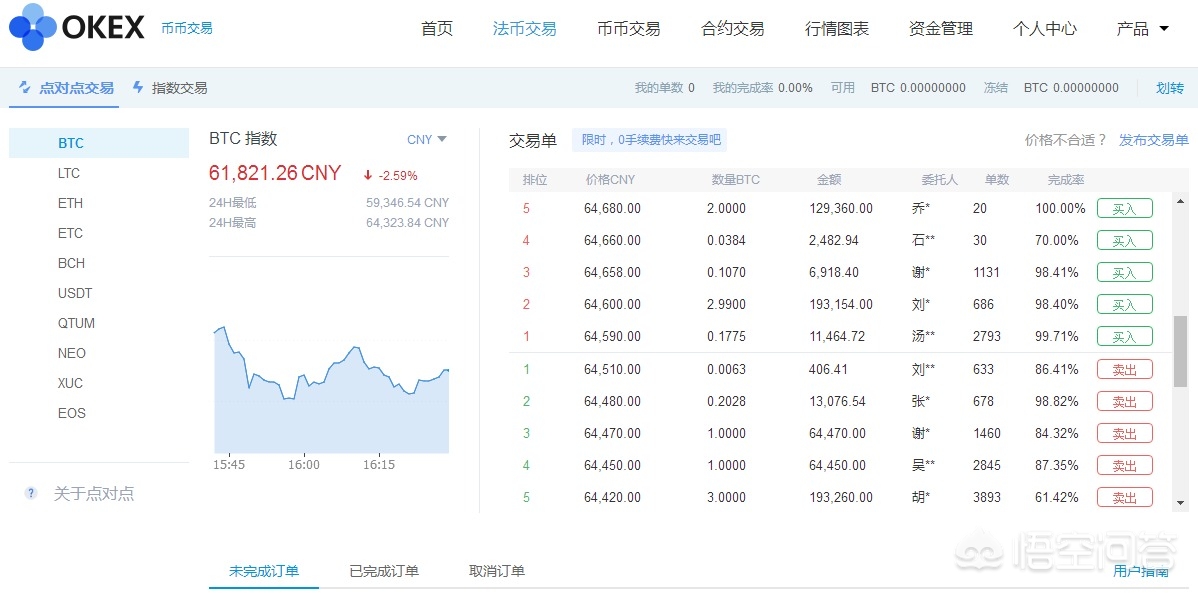Click the 点对点交易 tab icon
The width and height of the screenshot is (1198, 593).
coord(25,88)
